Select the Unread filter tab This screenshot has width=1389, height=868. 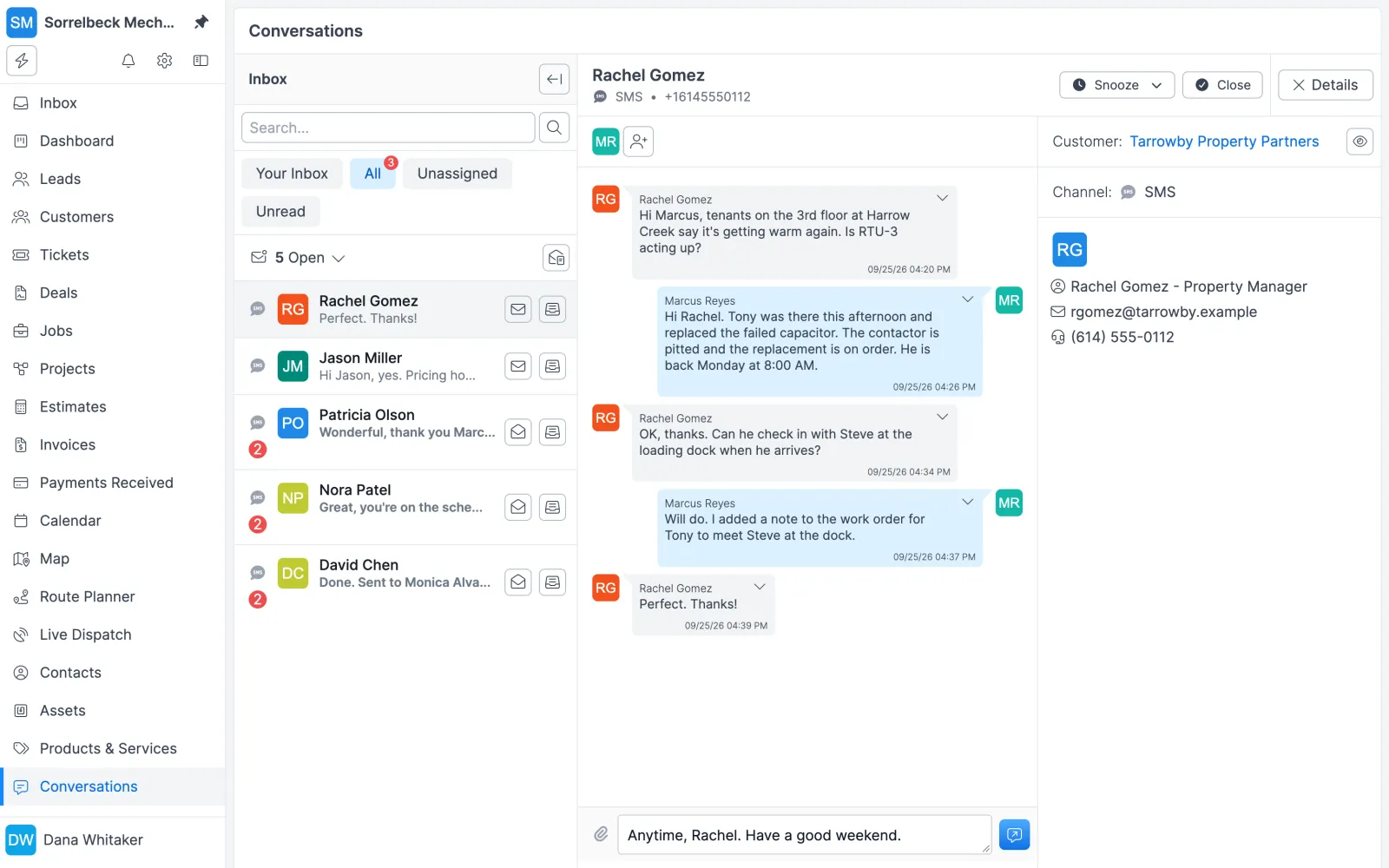tap(280, 212)
